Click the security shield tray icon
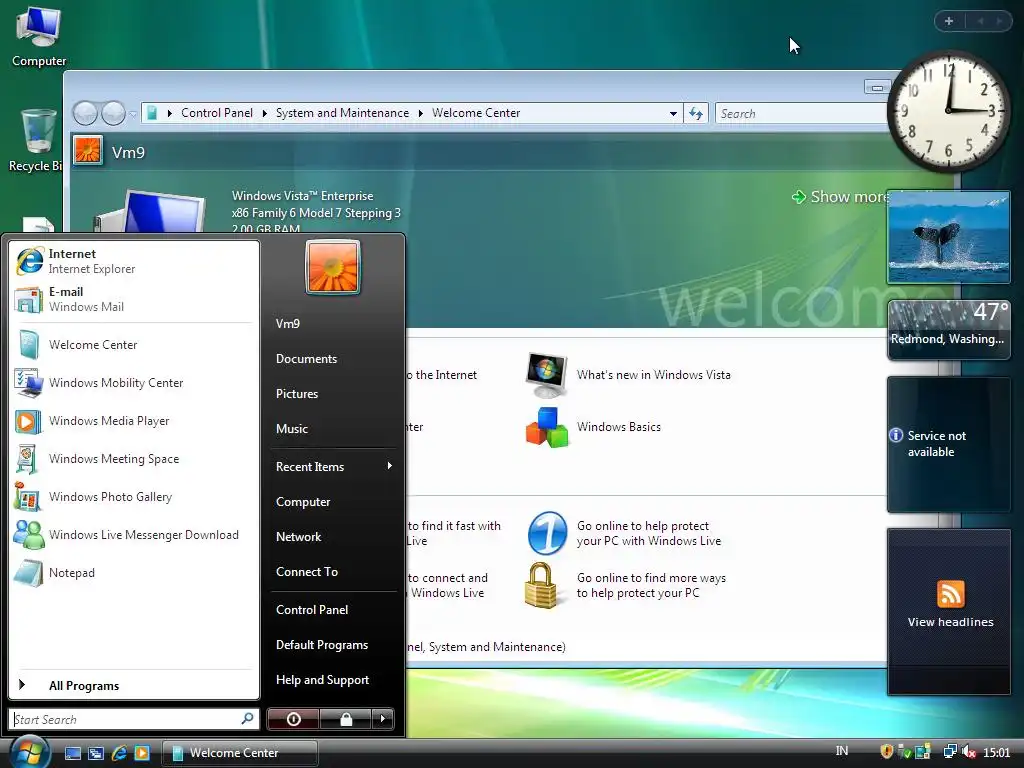Screen dimensions: 1024x768 (x=886, y=752)
